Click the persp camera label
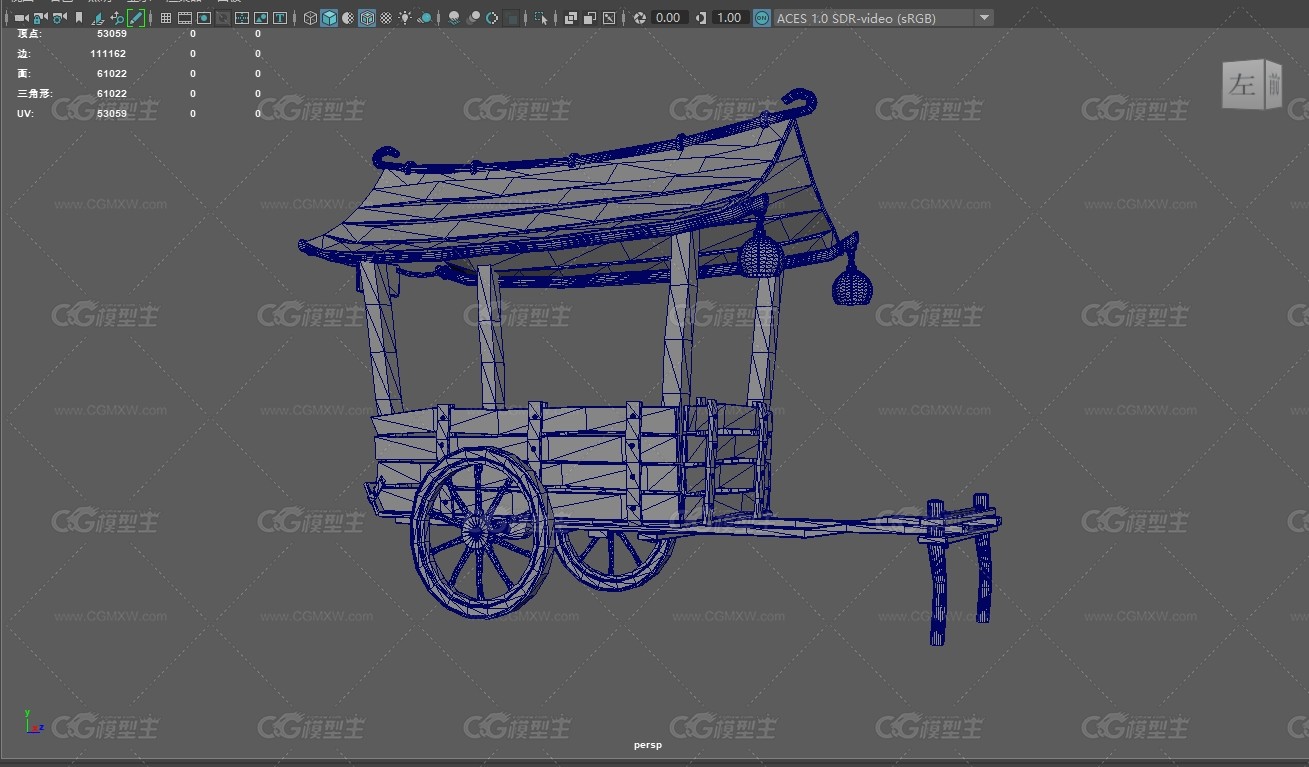Image resolution: width=1309 pixels, height=767 pixels. pyautogui.click(x=647, y=745)
